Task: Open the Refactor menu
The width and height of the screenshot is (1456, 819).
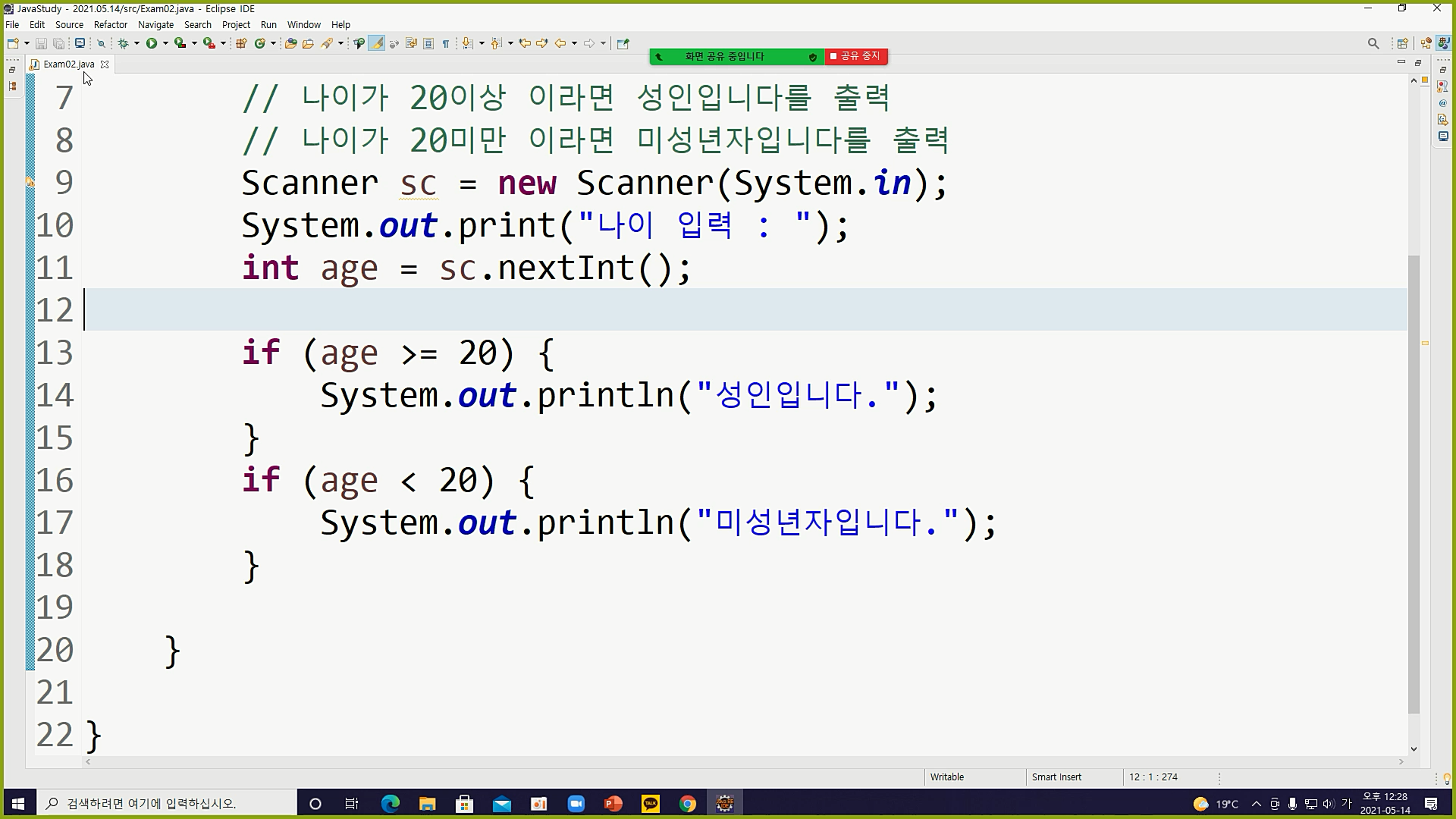Action: click(x=110, y=24)
